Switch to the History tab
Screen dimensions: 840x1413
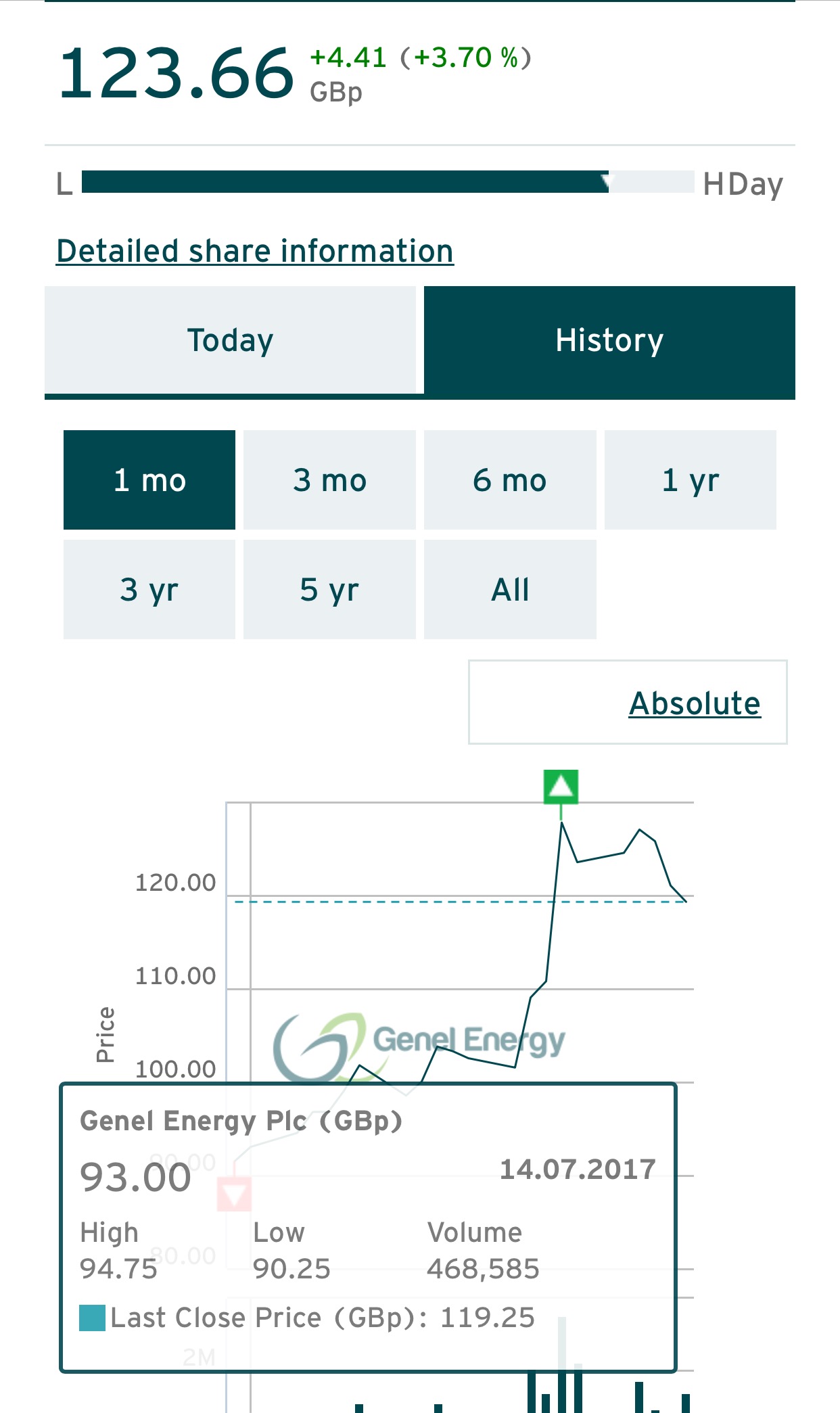click(x=609, y=340)
